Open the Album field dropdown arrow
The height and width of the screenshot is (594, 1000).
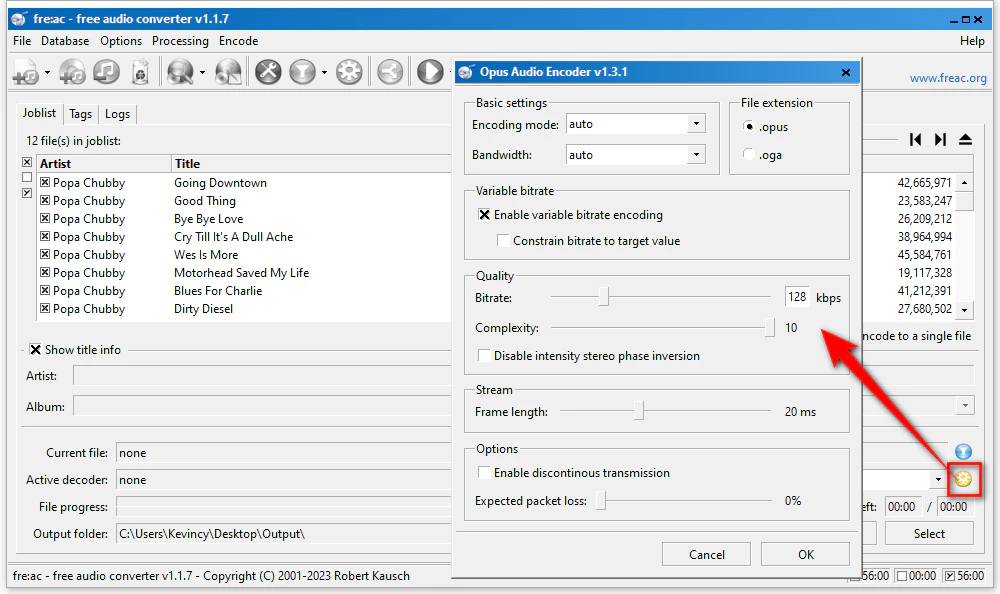[964, 406]
